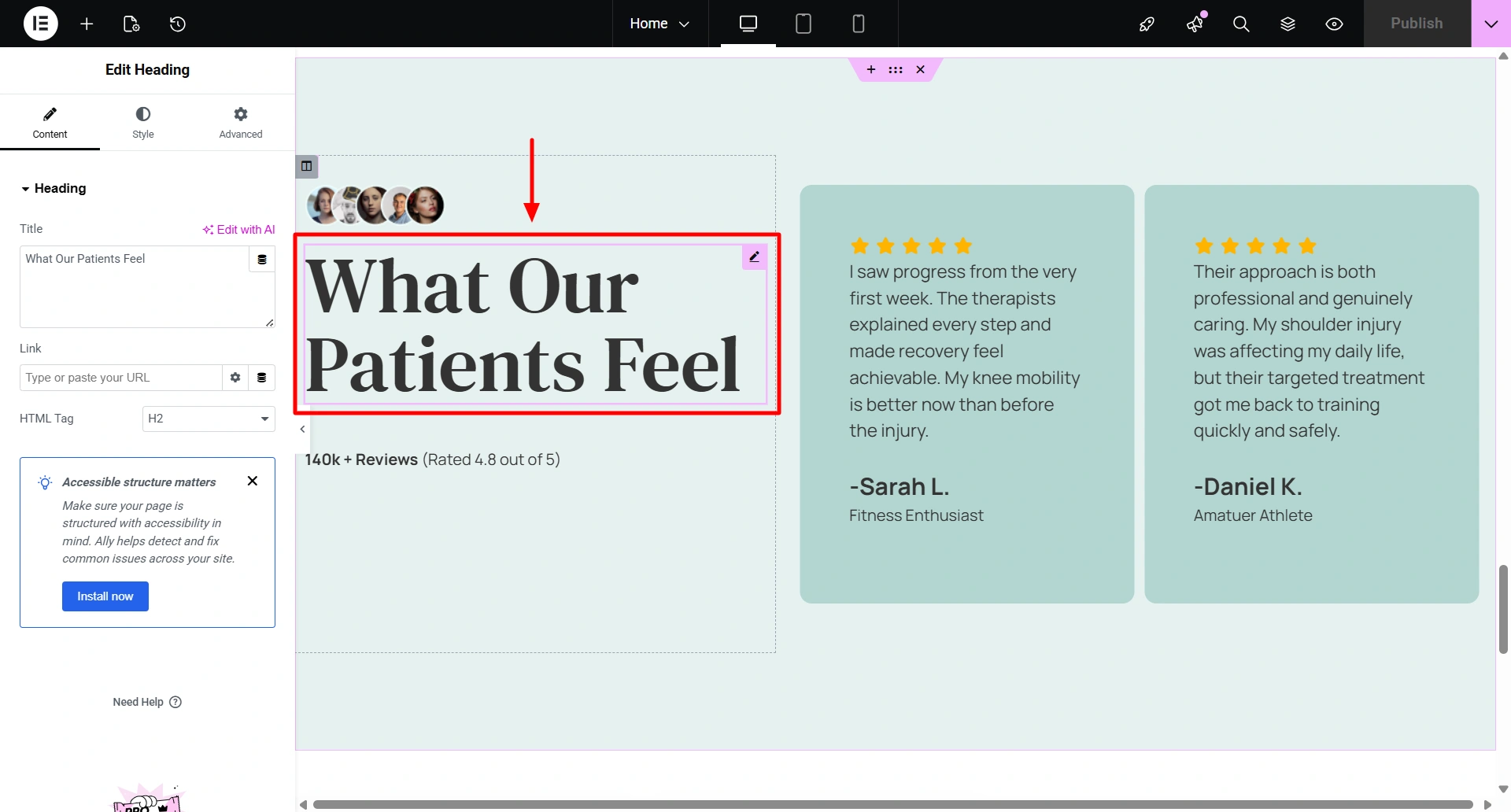Click the container column handle icon
The image size is (1511, 812).
pyautogui.click(x=307, y=166)
